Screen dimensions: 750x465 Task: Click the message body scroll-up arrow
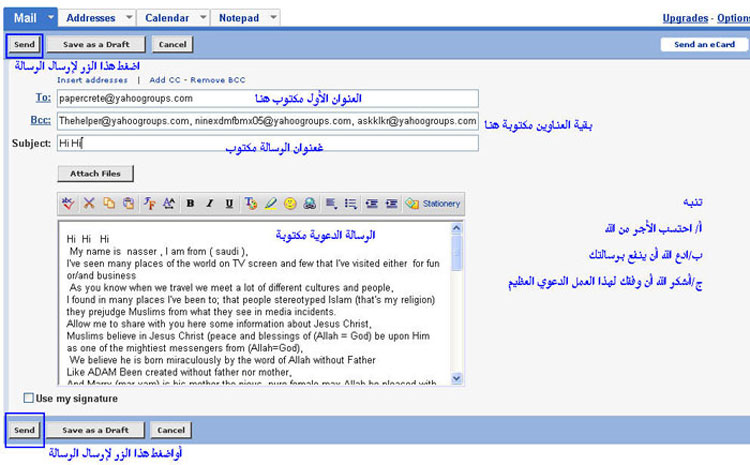[457, 228]
